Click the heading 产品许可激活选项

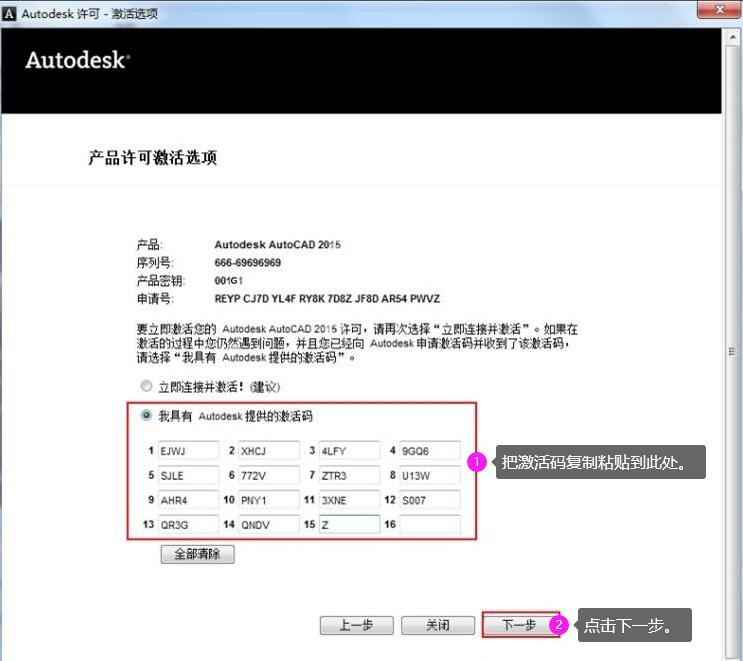[x=153, y=157]
